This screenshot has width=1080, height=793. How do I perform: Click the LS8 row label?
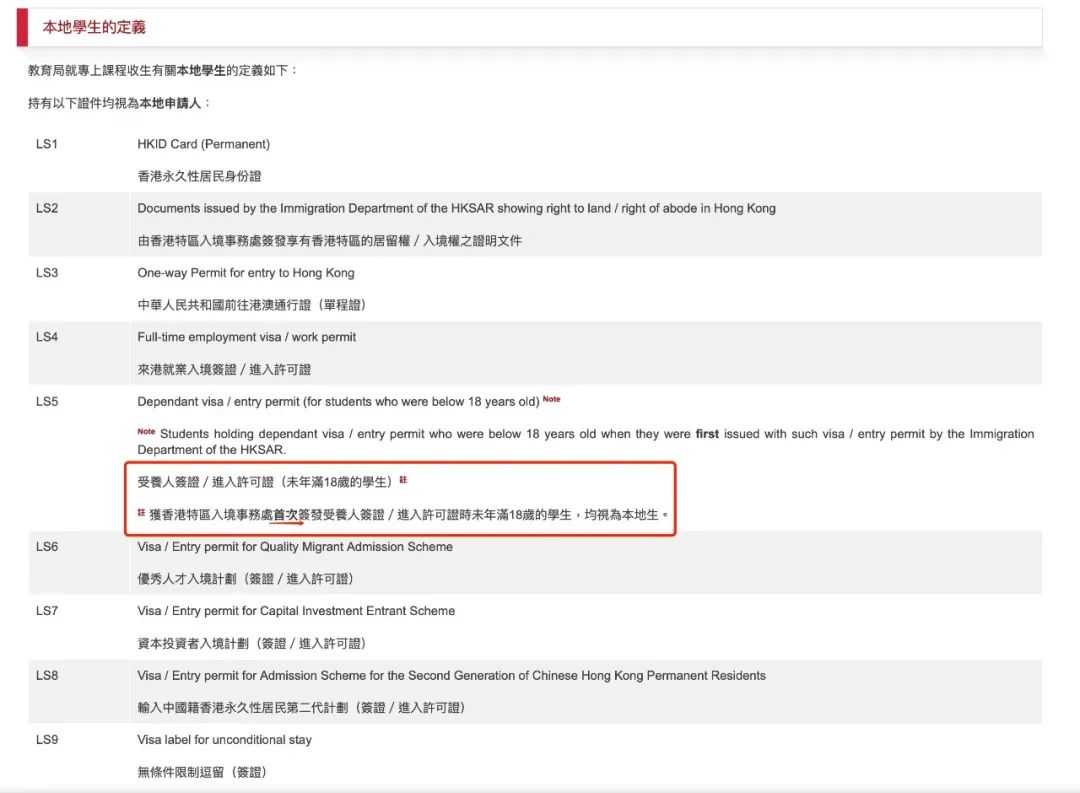pos(47,675)
